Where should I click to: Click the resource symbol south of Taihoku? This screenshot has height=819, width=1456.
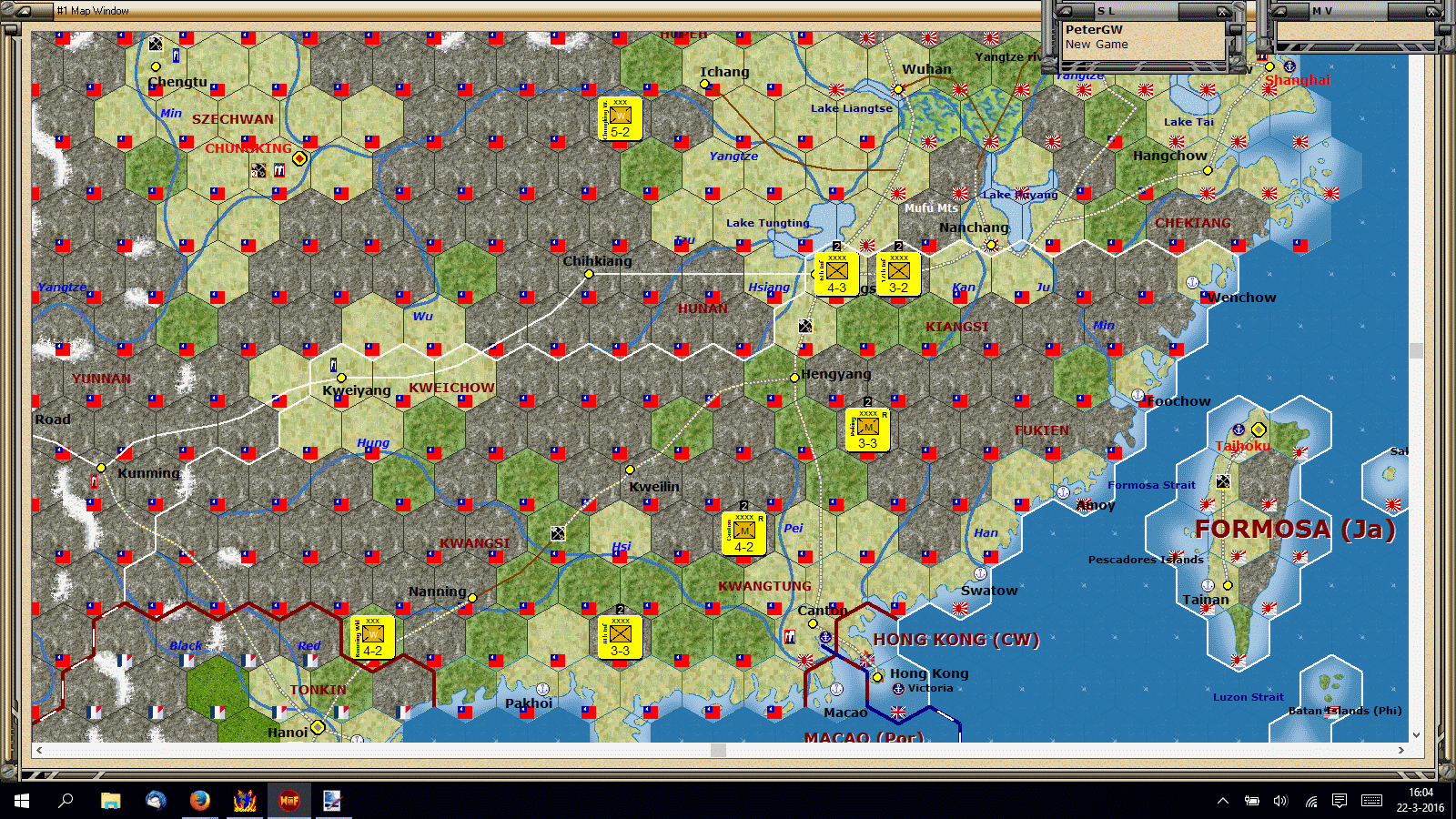[1223, 481]
